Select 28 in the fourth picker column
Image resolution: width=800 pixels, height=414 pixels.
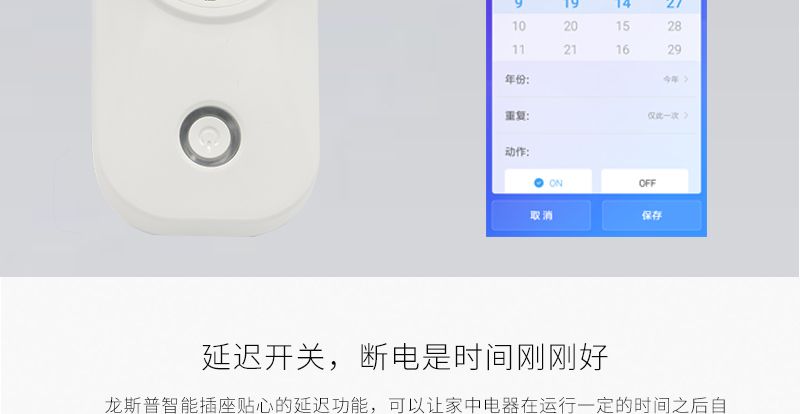[674, 26]
